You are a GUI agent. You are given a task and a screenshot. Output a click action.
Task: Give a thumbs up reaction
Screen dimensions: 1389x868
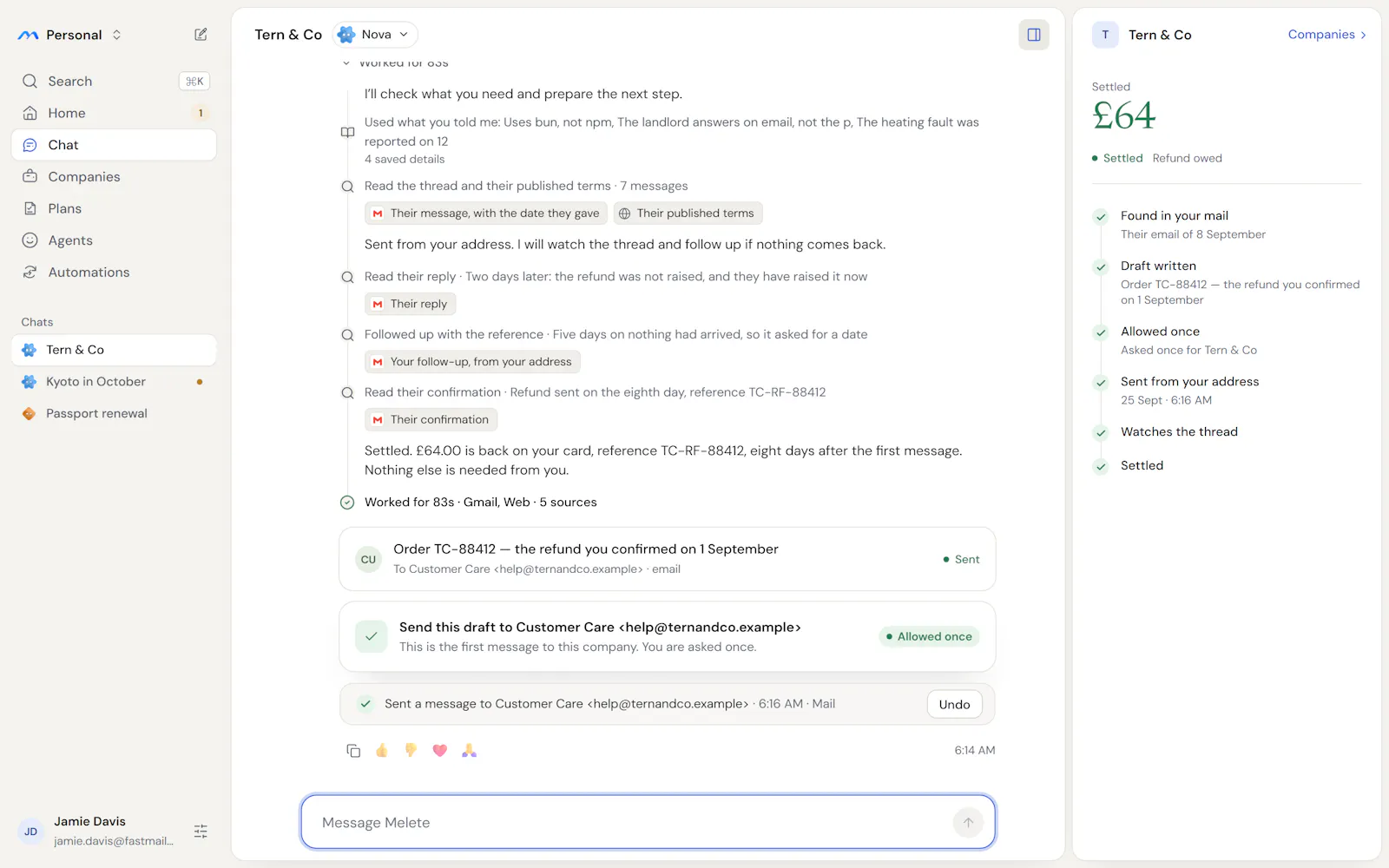[x=382, y=751]
